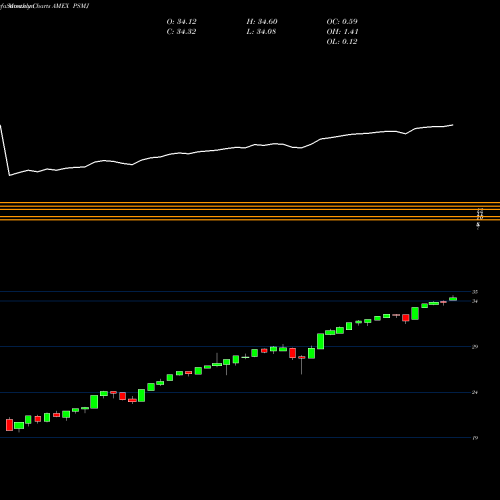Click the topmost orange horizontal line
Screen dimensions: 500x500
[x=250, y=203]
